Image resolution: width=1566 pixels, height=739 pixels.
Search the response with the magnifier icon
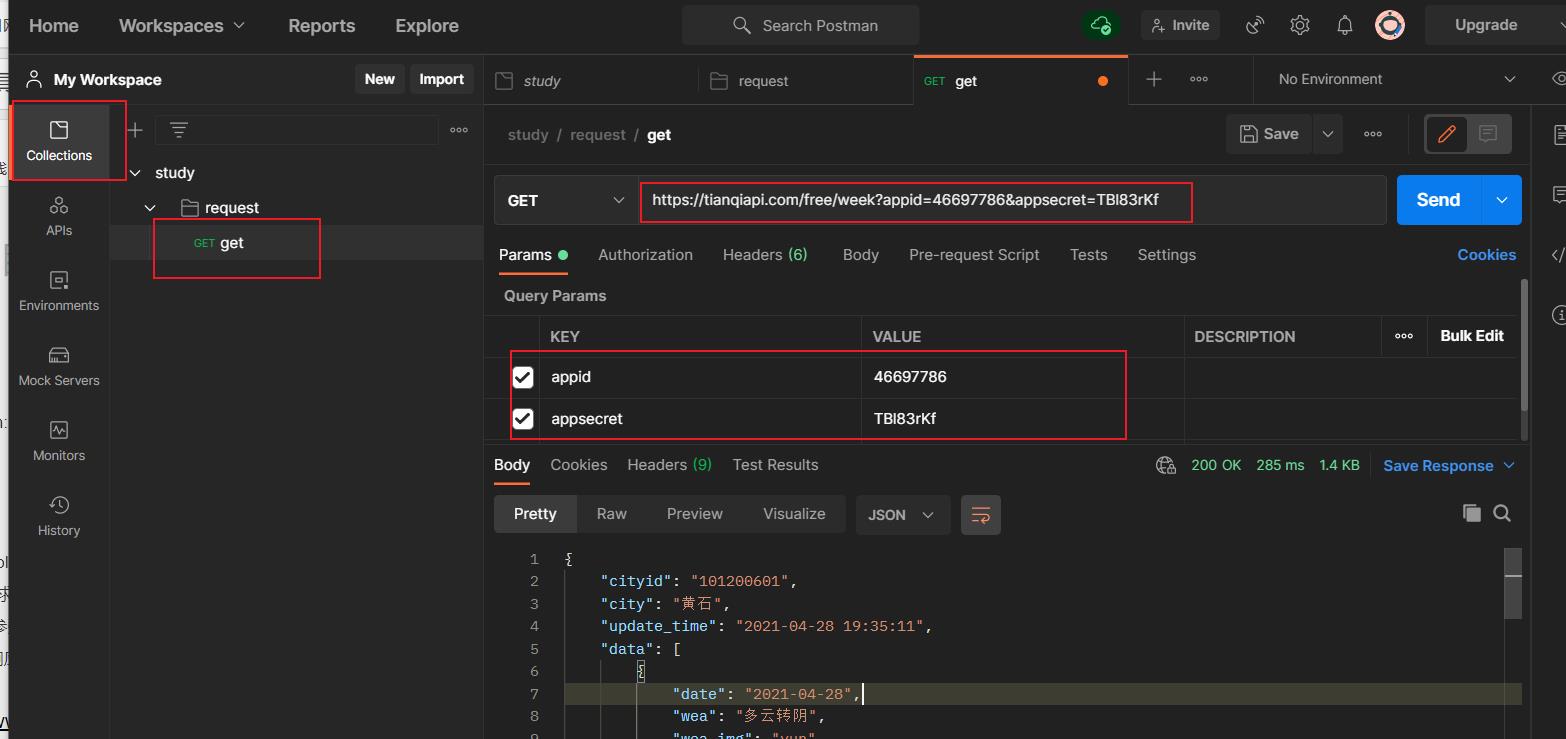1502,513
